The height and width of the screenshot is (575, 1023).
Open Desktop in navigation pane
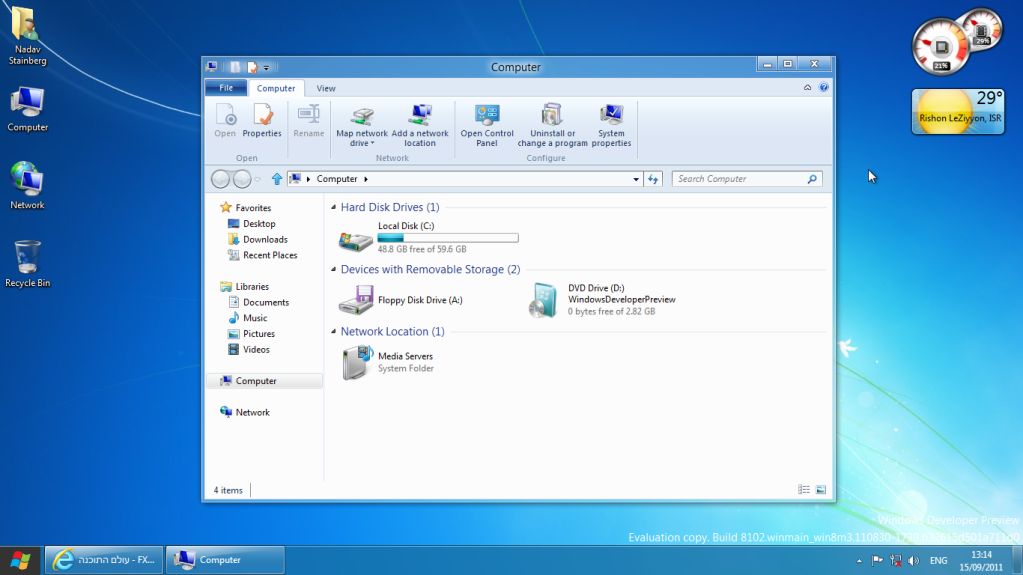[252, 224]
